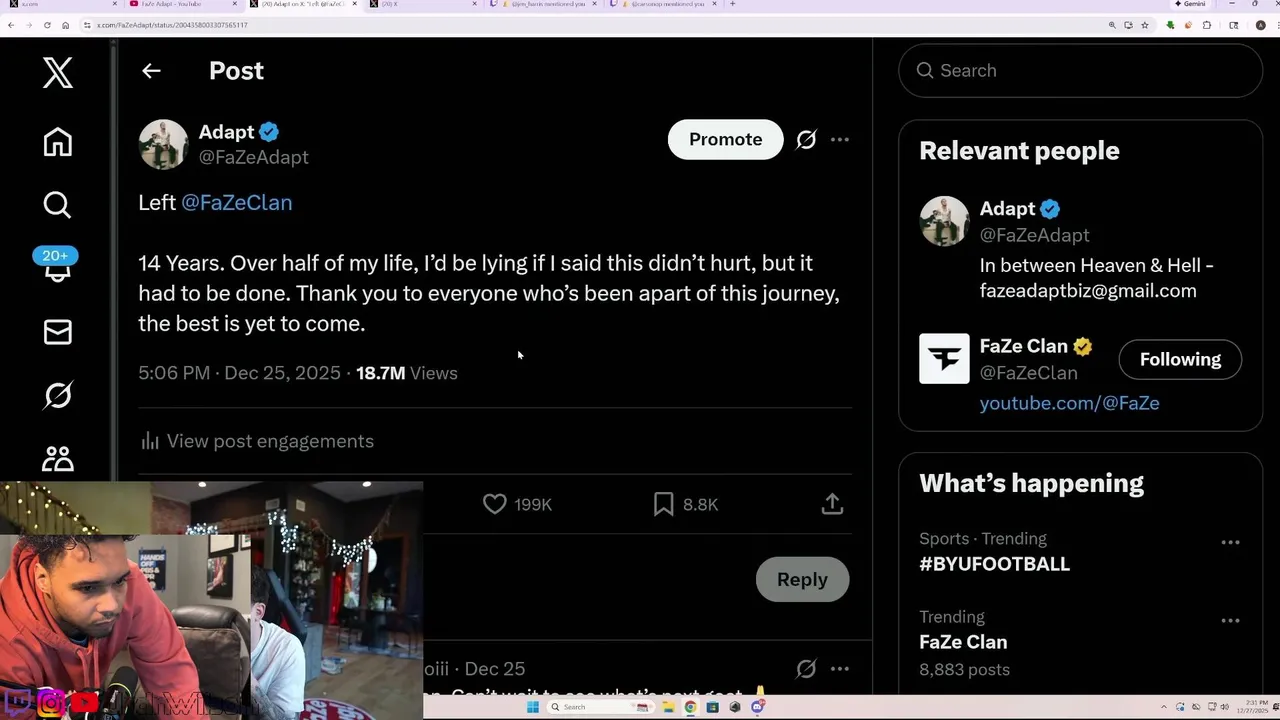
Task: Open more options menu on Adapt's post
Action: [840, 140]
